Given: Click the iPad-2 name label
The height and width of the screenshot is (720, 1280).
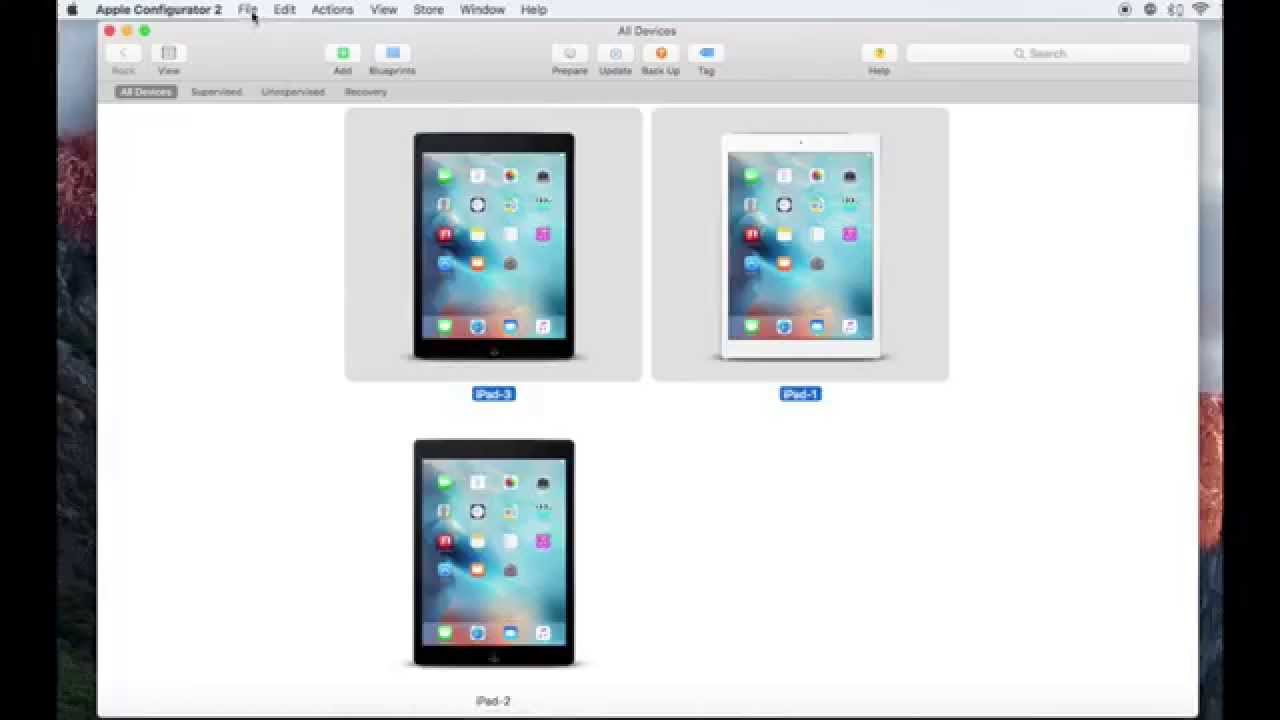Looking at the screenshot, I should coord(493,701).
